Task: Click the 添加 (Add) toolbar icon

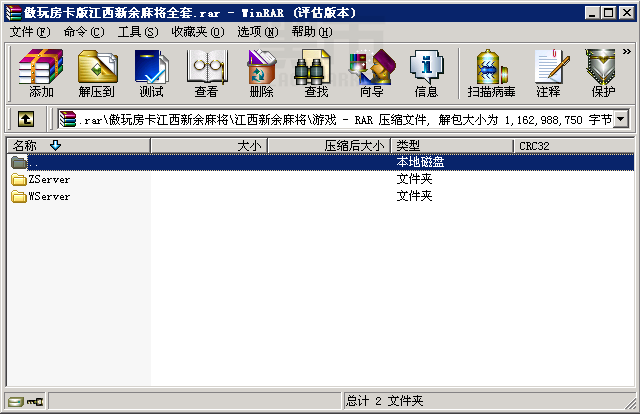Action: [41, 73]
